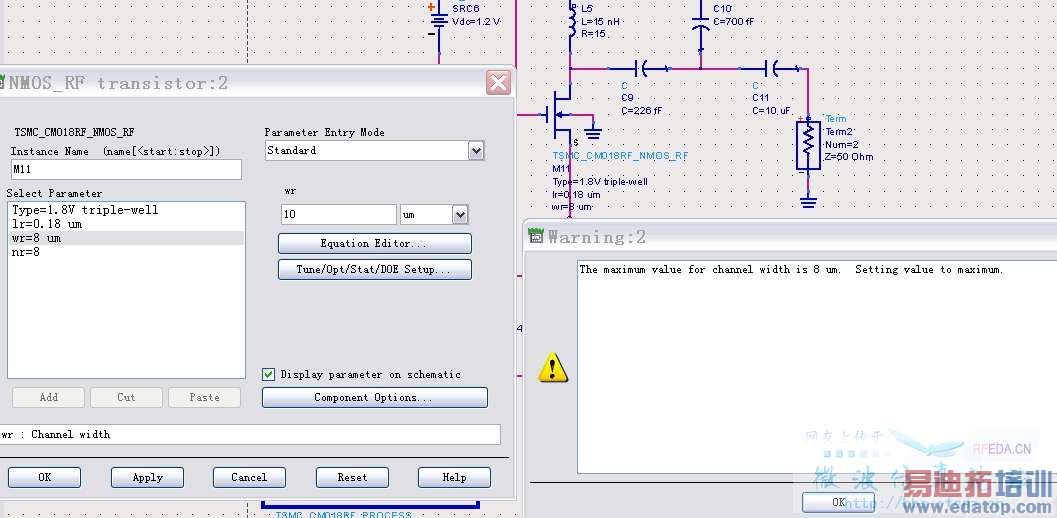Open Parameter Entry Mode dropdown

(x=476, y=150)
